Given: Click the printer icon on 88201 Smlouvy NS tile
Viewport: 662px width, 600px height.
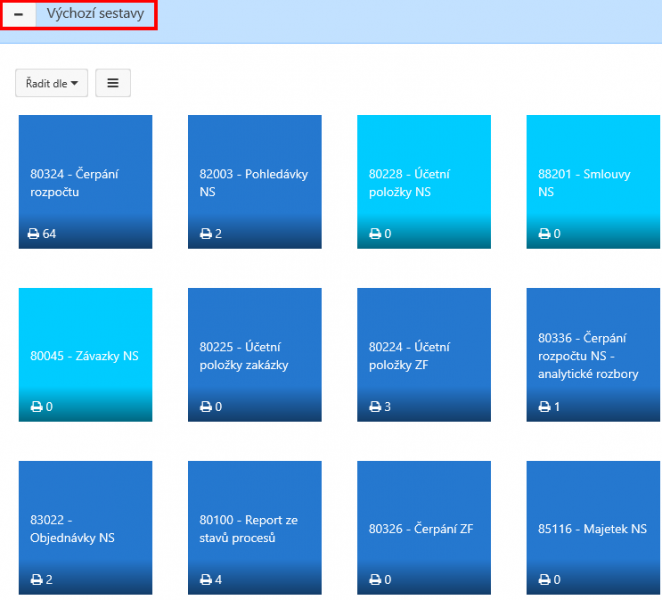Looking at the screenshot, I should pyautogui.click(x=544, y=233).
